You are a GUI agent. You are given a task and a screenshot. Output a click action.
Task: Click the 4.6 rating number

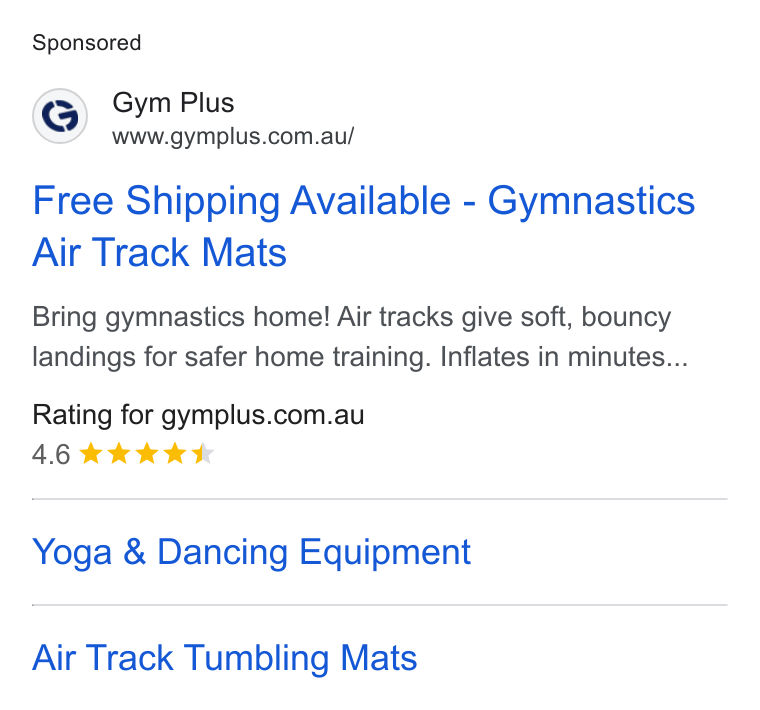(x=51, y=455)
